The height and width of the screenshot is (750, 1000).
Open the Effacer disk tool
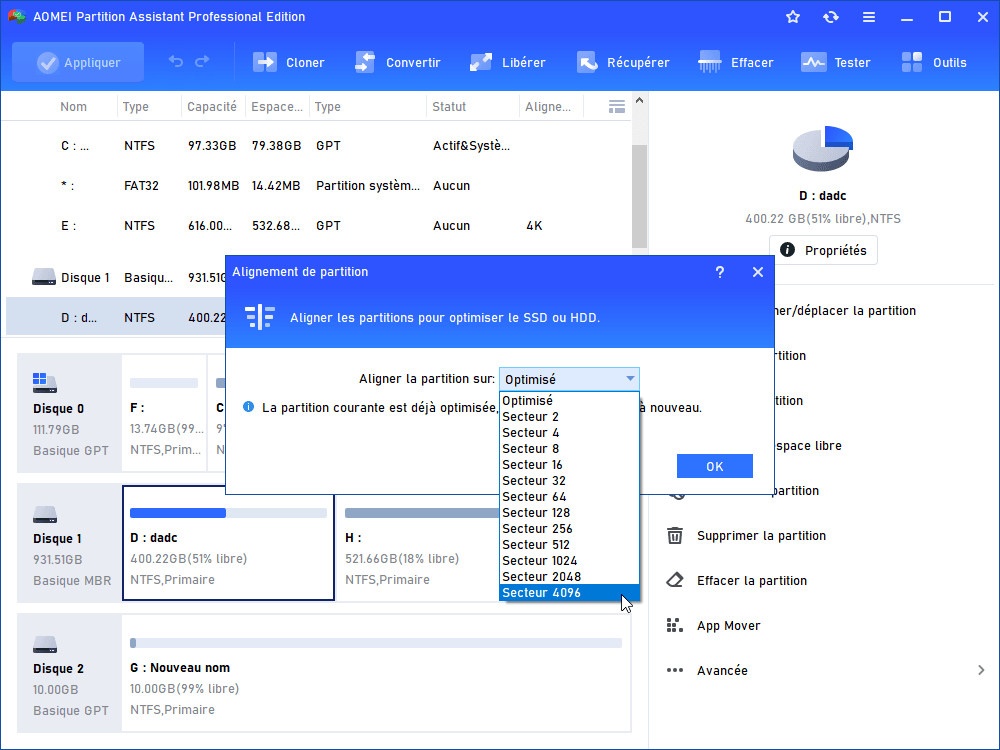(x=711, y=62)
